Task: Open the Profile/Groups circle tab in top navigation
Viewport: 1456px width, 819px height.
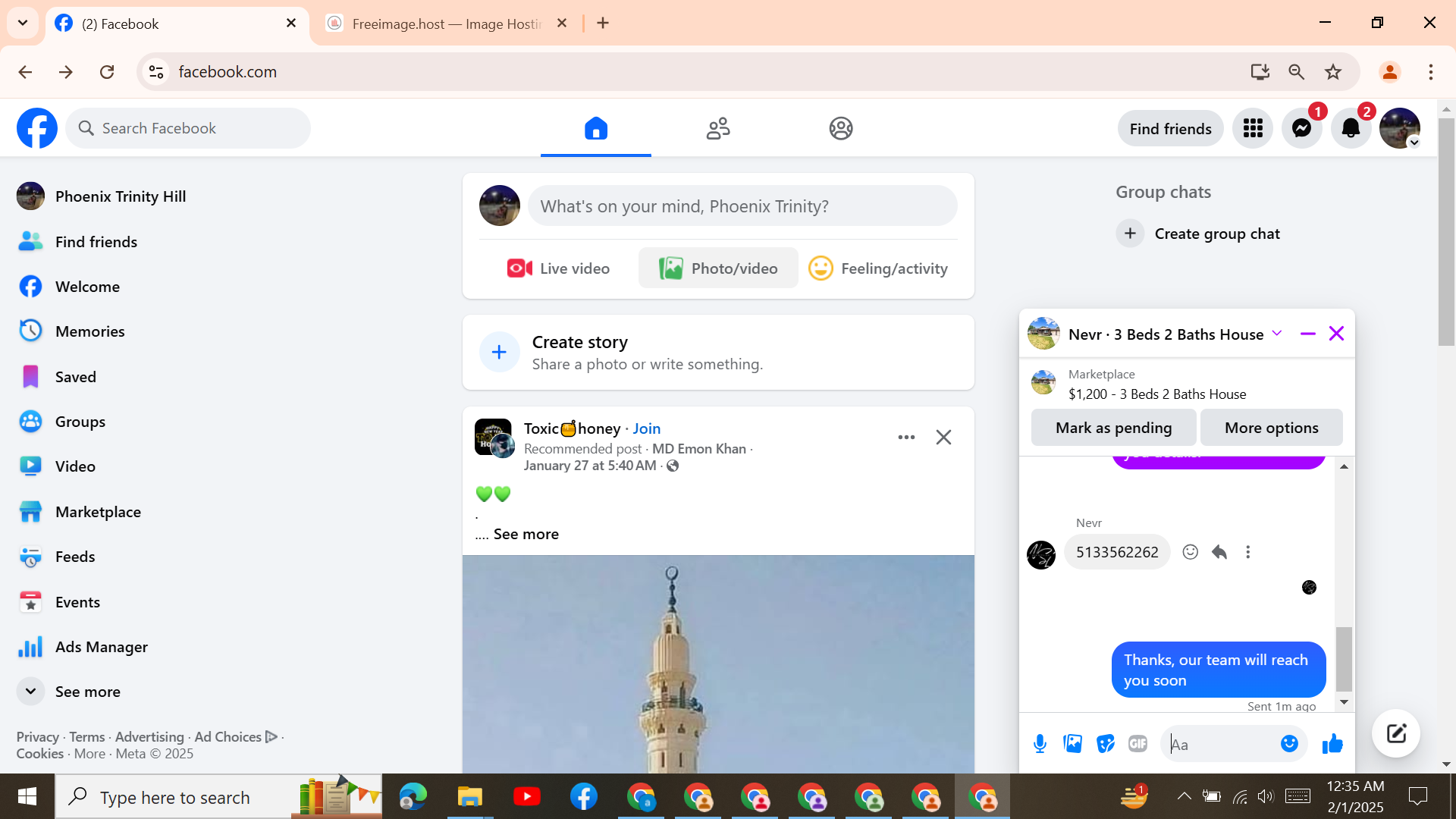Action: pyautogui.click(x=841, y=128)
